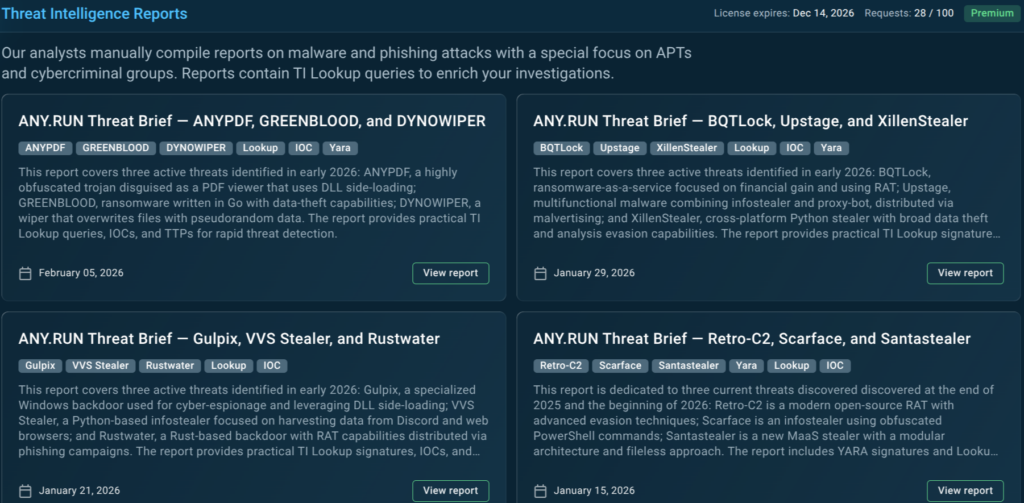Click the Threat Intelligence Reports heading
This screenshot has width=1024, height=503.
click(94, 14)
